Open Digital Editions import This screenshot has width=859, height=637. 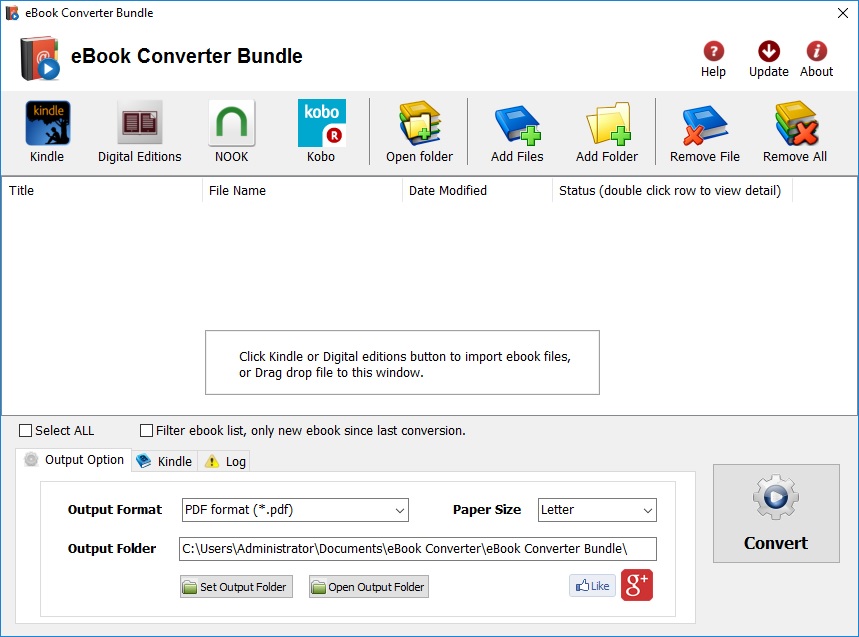139,131
